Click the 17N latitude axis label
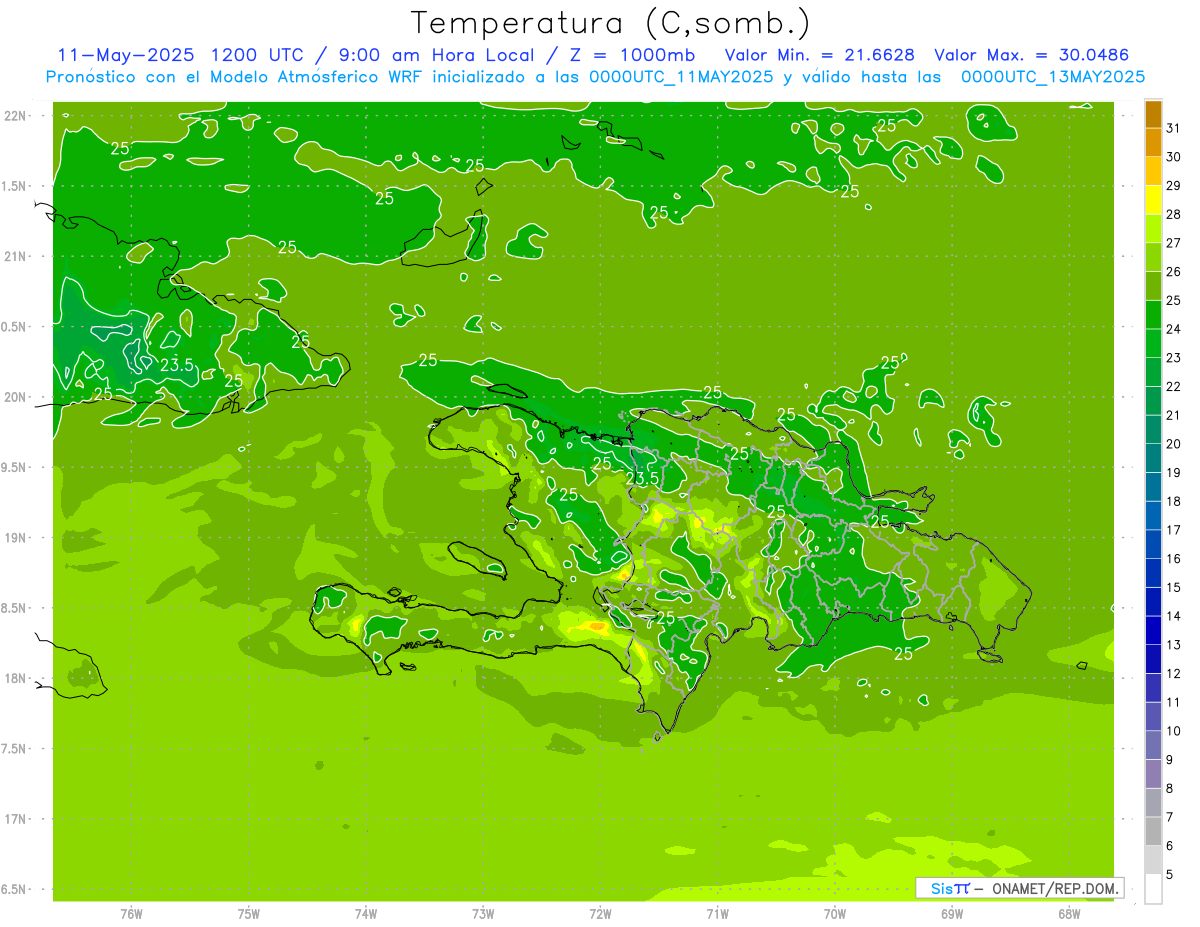 click(x=15, y=819)
